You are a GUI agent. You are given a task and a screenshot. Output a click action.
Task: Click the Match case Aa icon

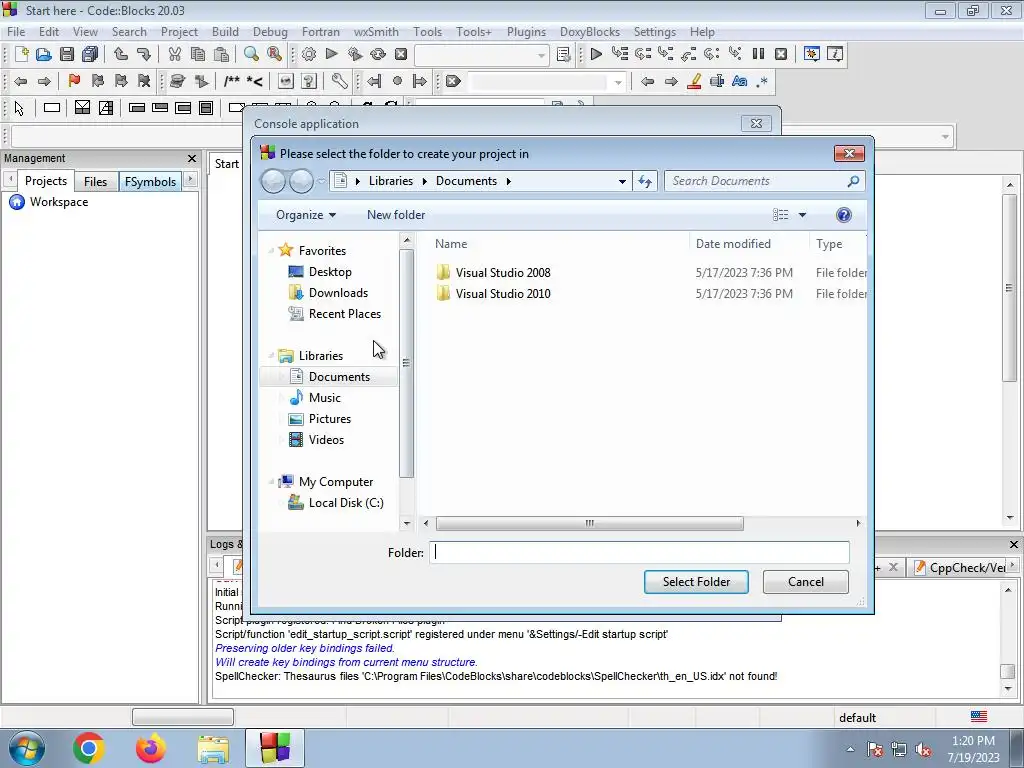pos(739,82)
